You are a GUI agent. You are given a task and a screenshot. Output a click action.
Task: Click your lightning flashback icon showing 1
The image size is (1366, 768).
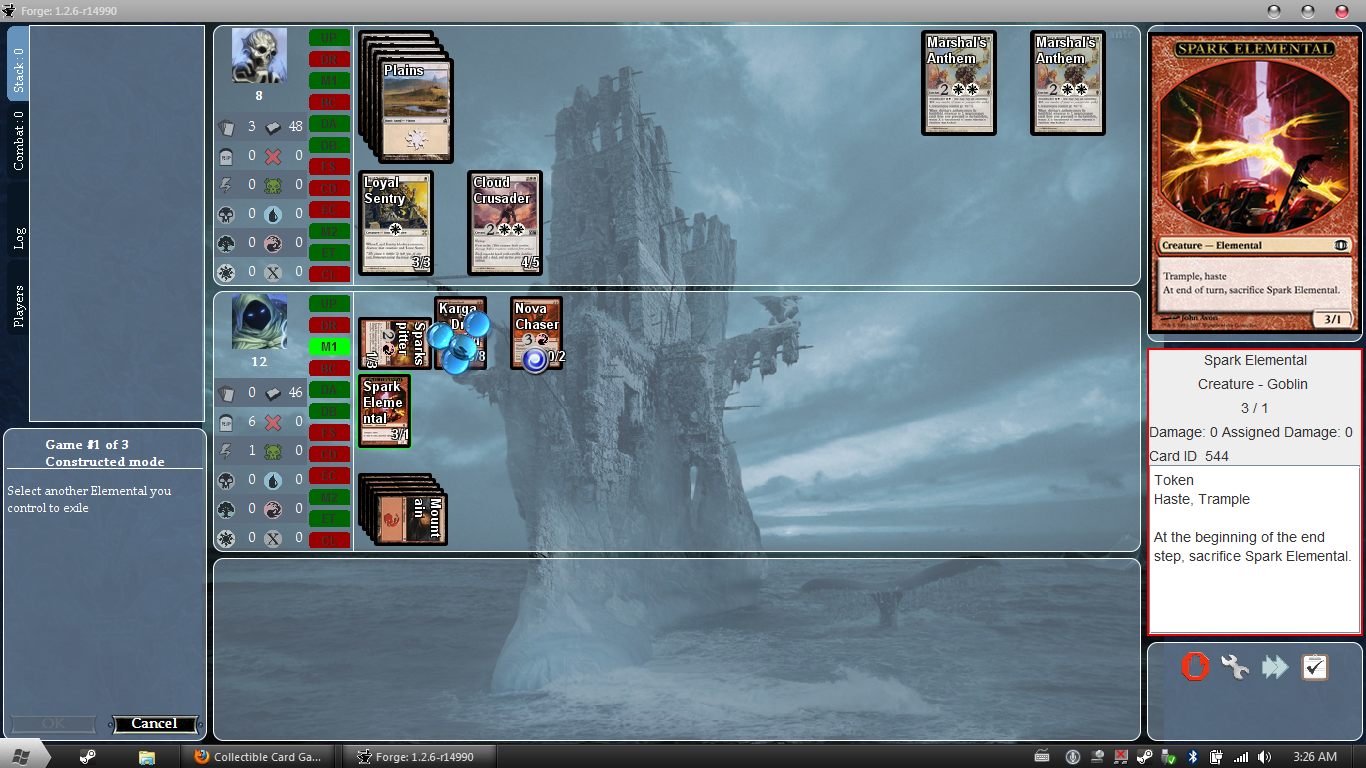[226, 451]
